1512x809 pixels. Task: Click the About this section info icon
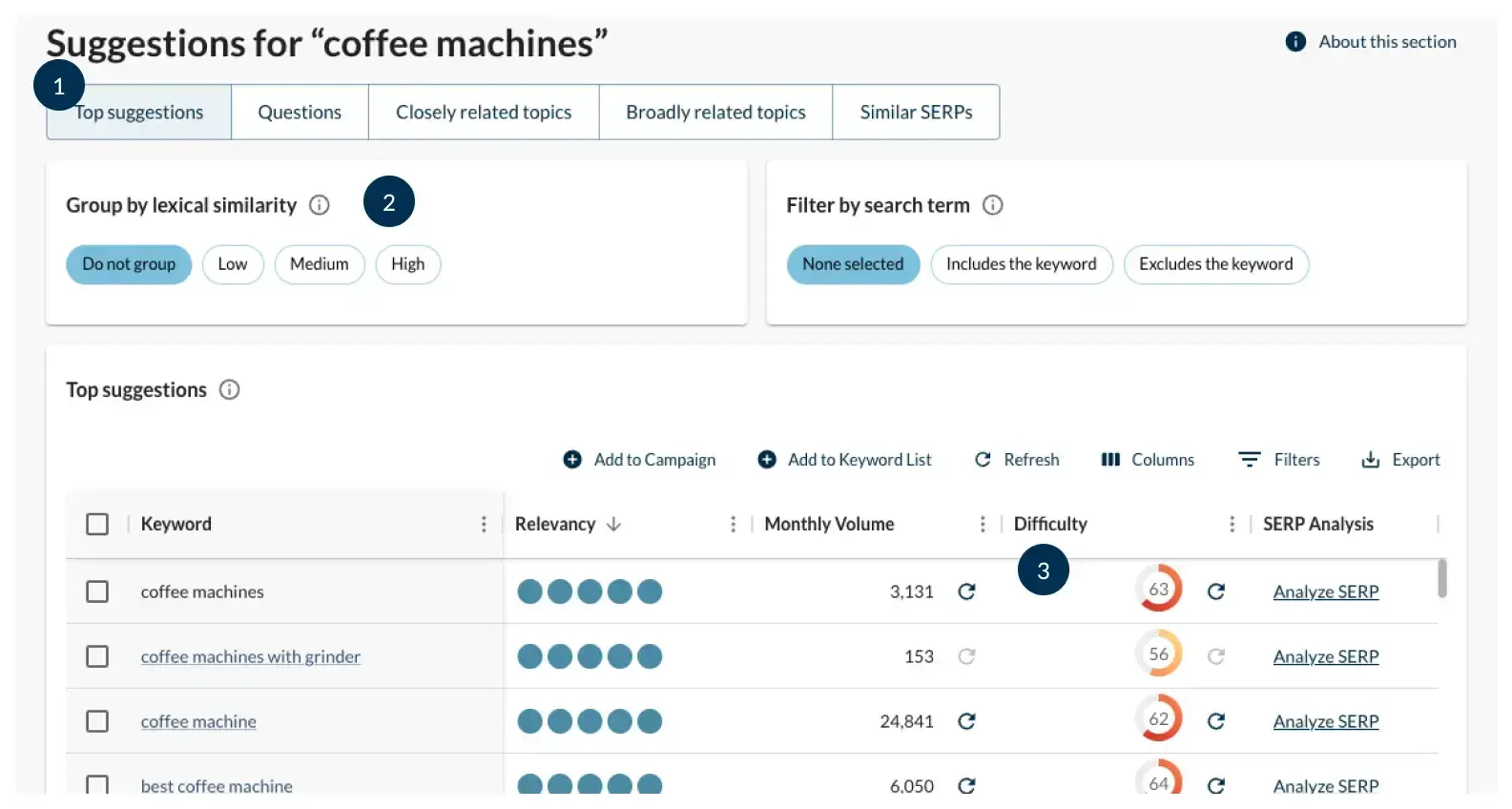[1295, 42]
